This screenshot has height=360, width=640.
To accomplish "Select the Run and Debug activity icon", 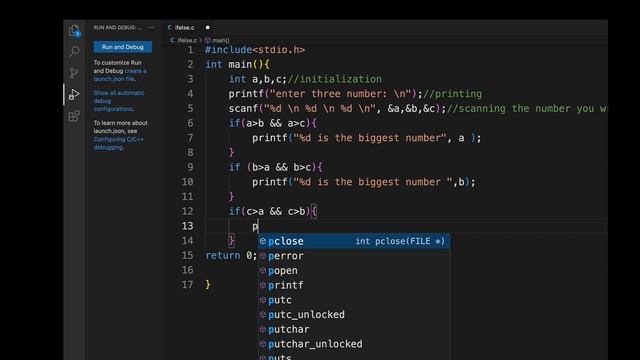I will coord(74,94).
